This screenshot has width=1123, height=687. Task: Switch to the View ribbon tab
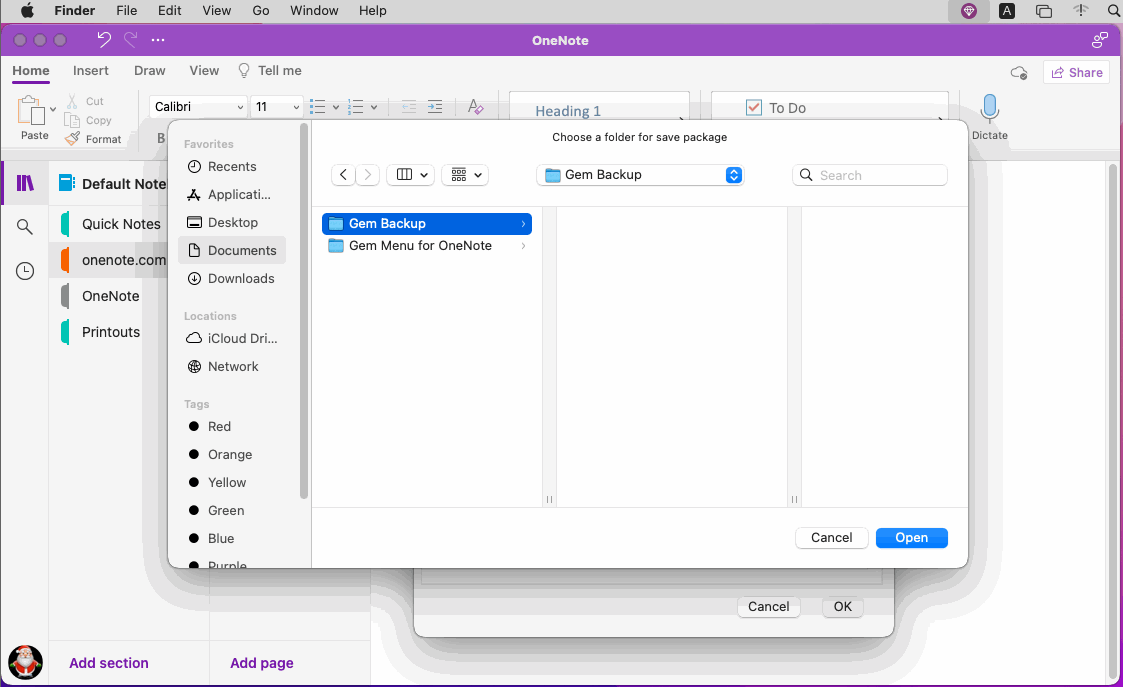tap(204, 70)
